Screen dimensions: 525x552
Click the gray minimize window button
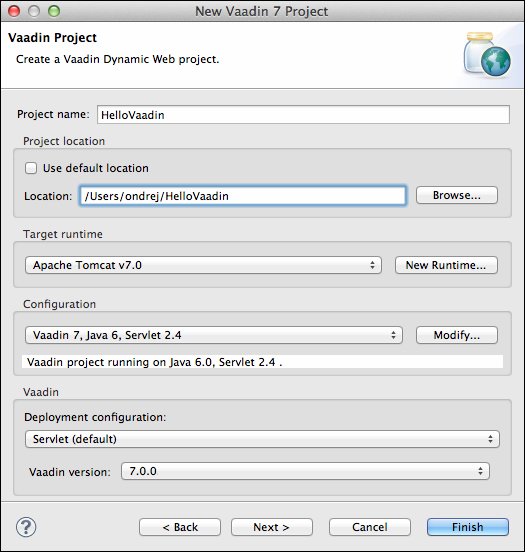tap(34, 11)
